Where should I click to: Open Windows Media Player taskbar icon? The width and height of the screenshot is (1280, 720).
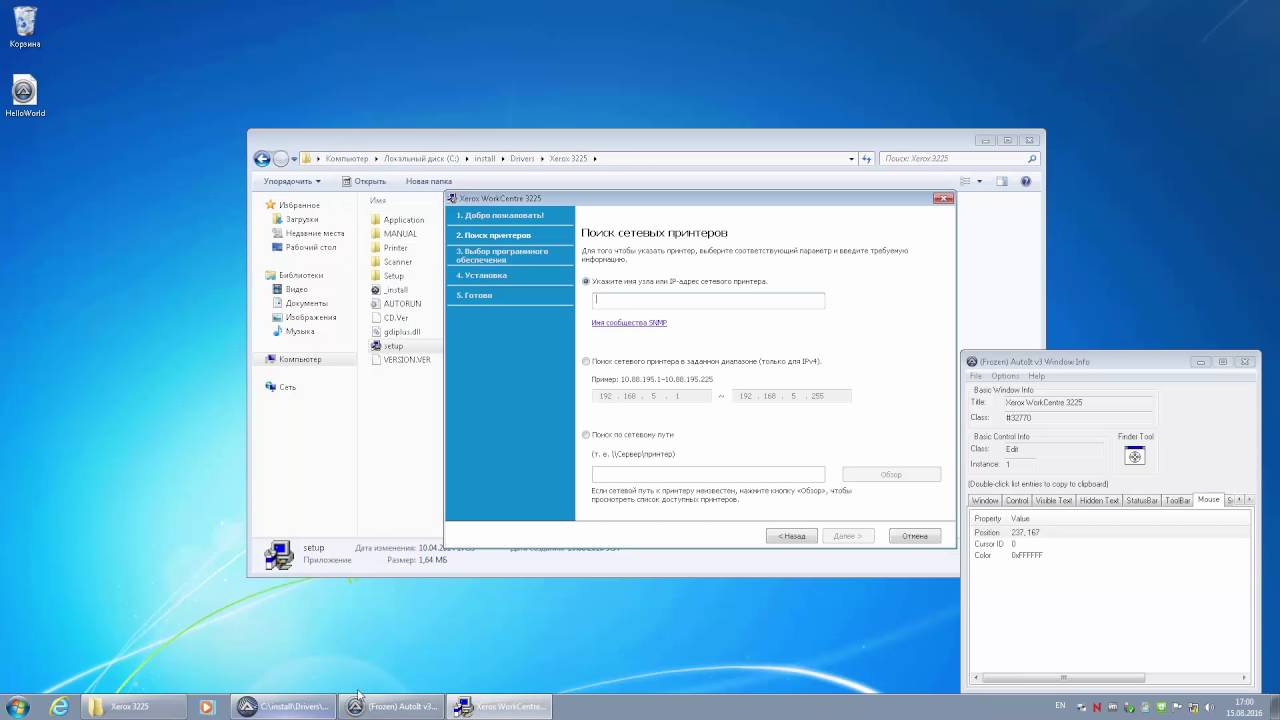point(207,706)
